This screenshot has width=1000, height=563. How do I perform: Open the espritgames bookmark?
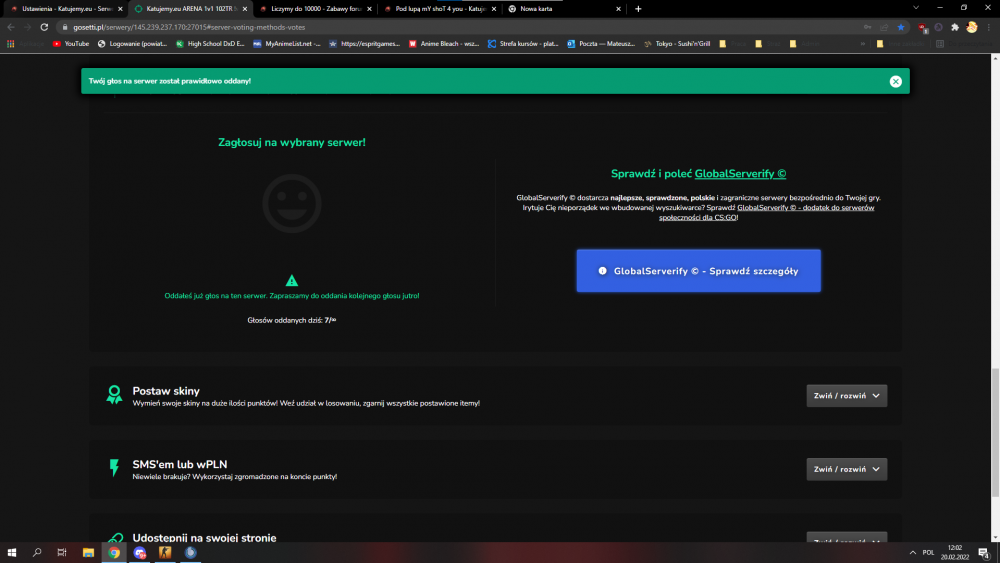click(364, 44)
